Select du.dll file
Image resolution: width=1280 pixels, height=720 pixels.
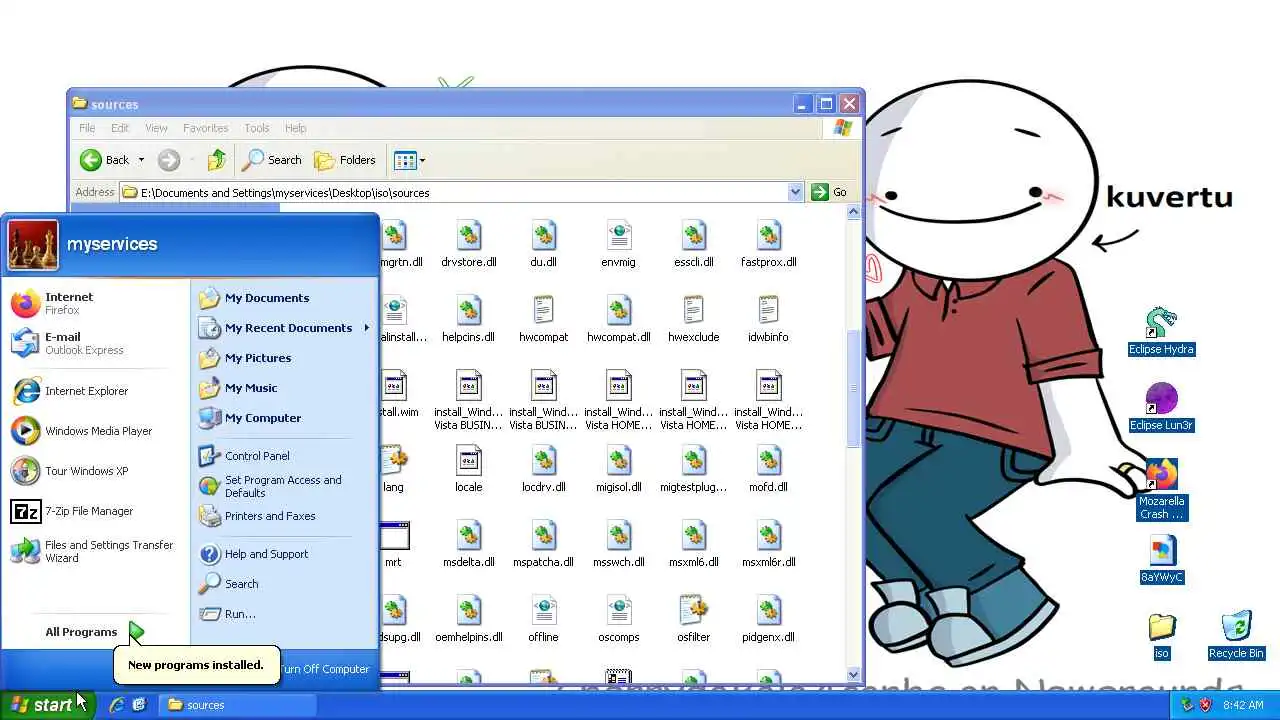point(544,245)
